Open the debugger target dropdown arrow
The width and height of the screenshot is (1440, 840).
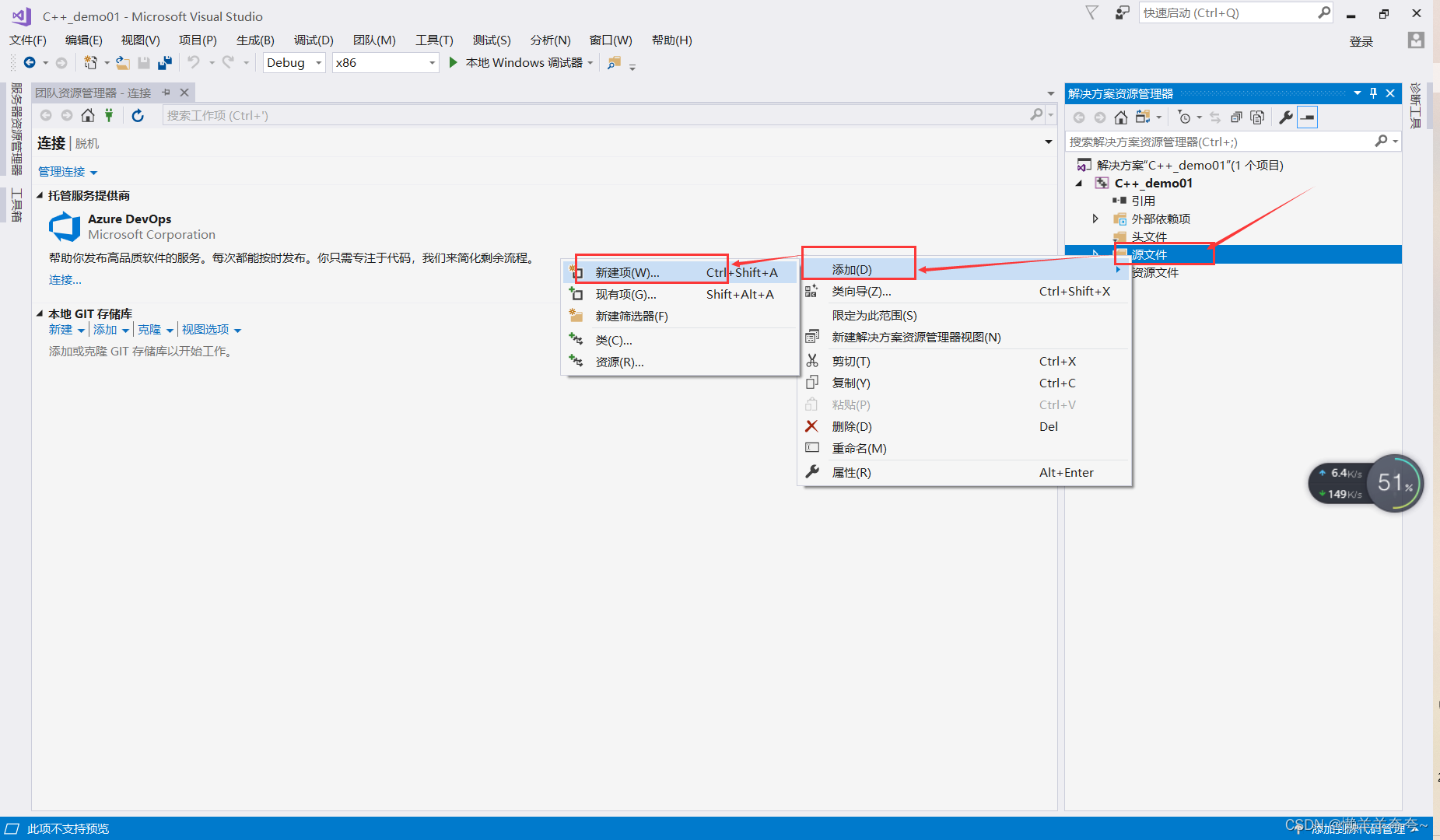[x=590, y=63]
